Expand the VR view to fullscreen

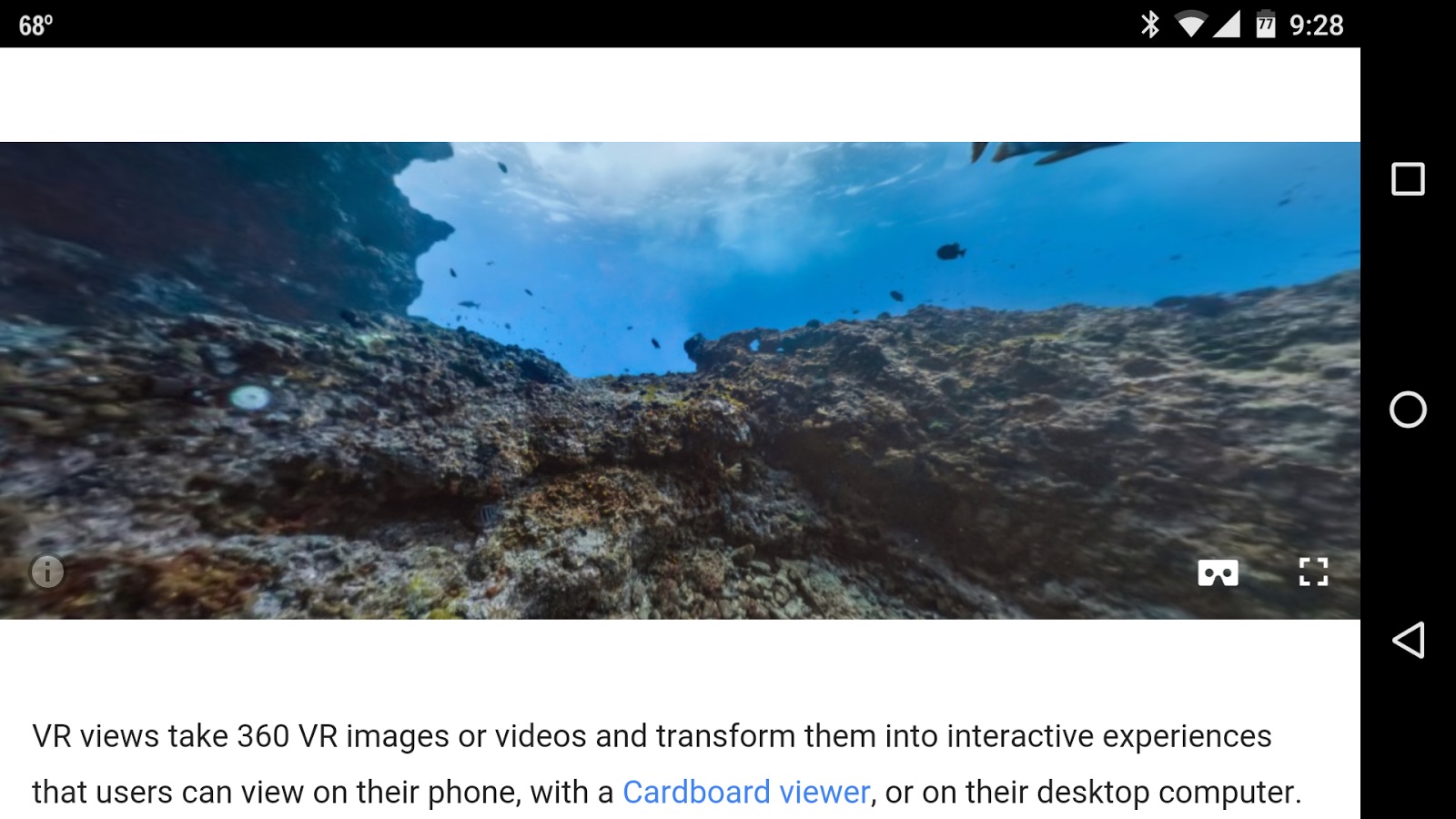1313,571
